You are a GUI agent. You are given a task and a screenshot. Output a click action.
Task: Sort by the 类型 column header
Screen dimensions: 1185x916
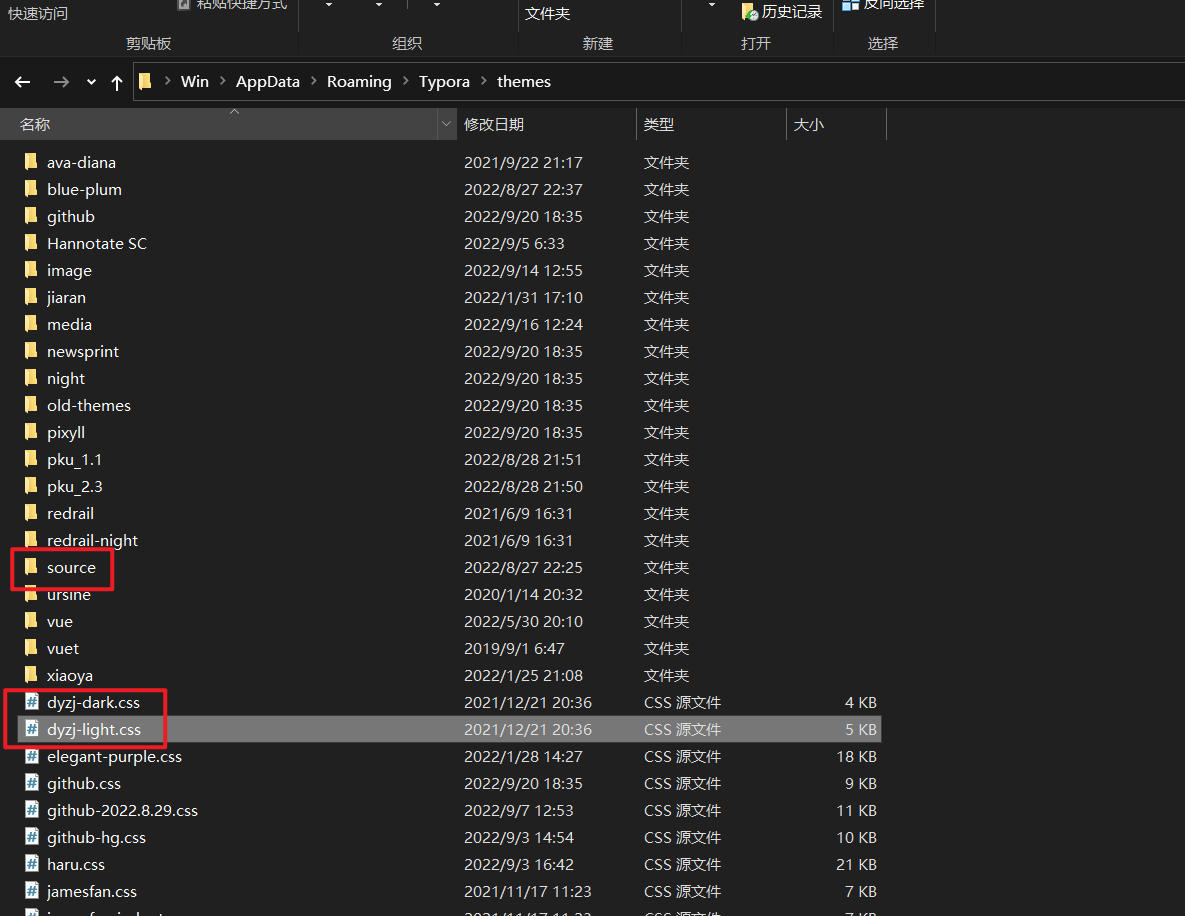[712, 124]
